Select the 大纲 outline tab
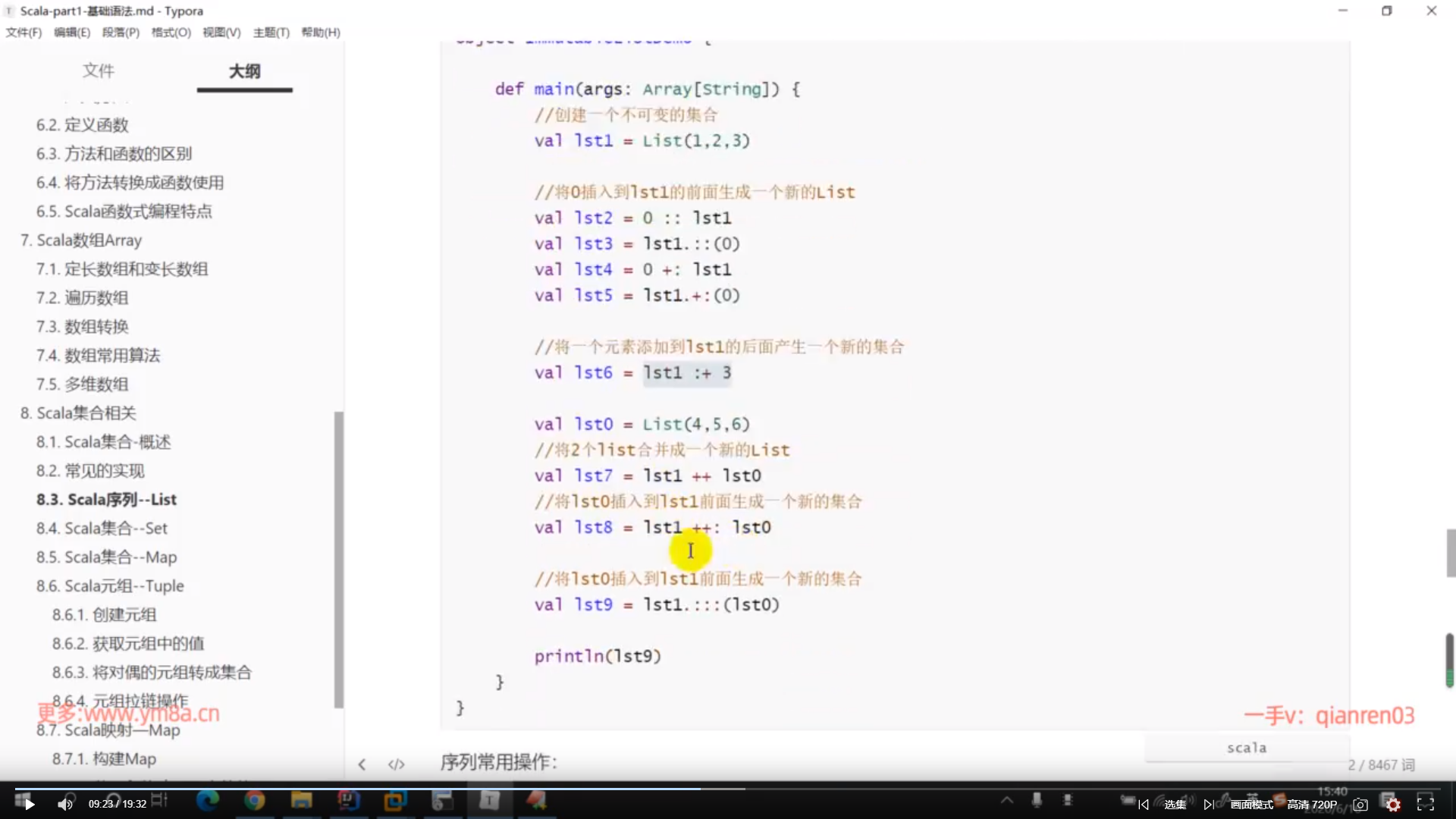 tap(244, 71)
